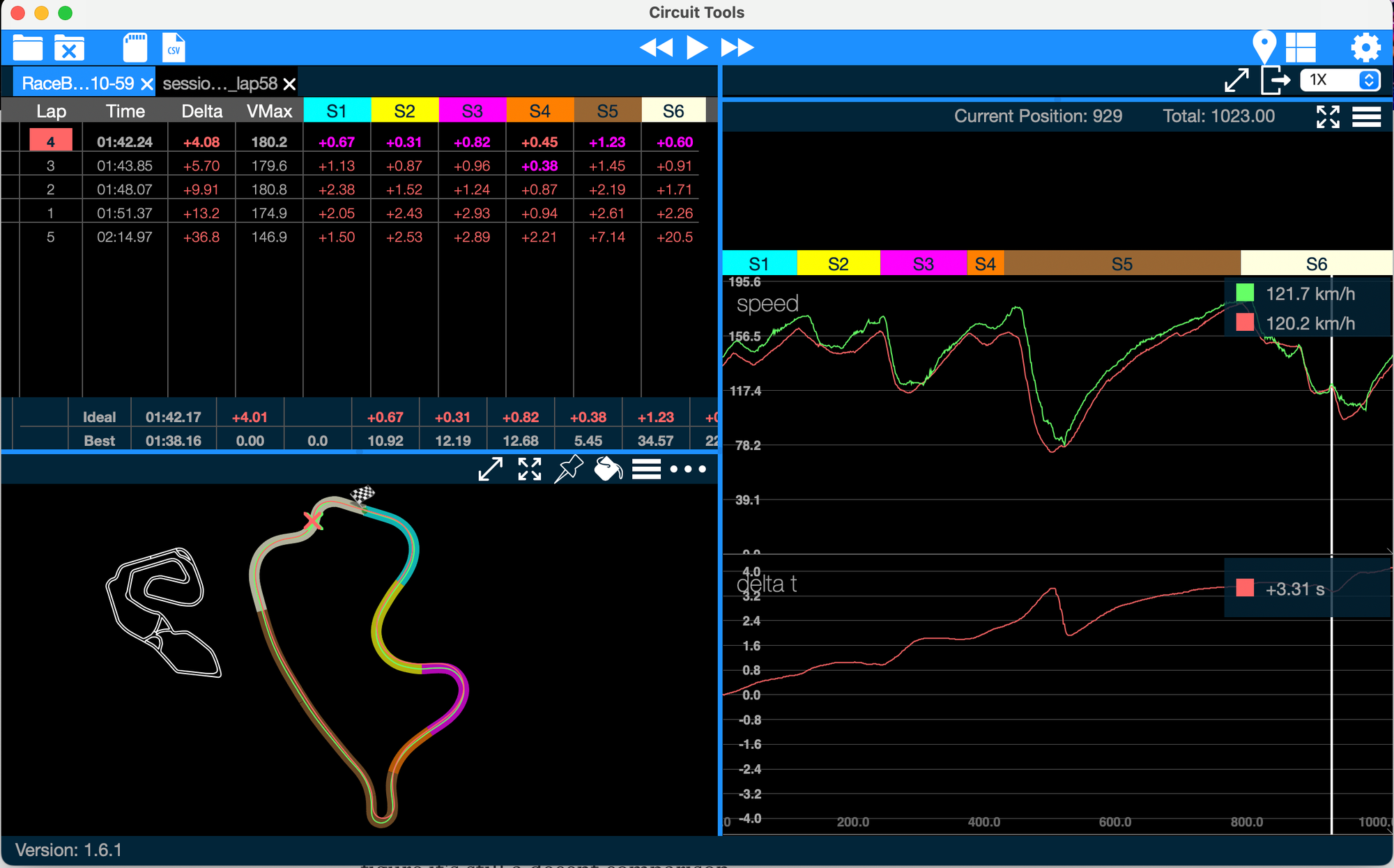Open the folder file icon
Image resolution: width=1394 pixels, height=868 pixels.
pyautogui.click(x=28, y=48)
